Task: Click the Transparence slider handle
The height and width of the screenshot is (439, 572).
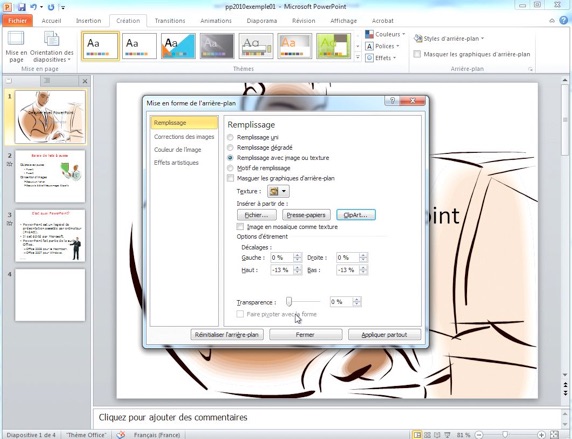Action: [289, 301]
